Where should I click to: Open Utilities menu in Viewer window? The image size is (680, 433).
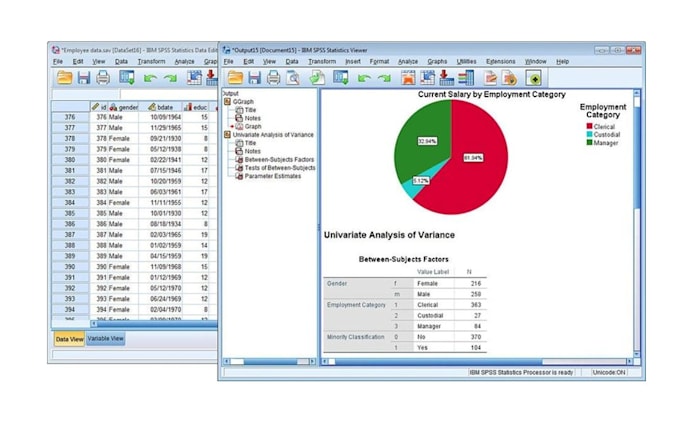click(x=467, y=62)
